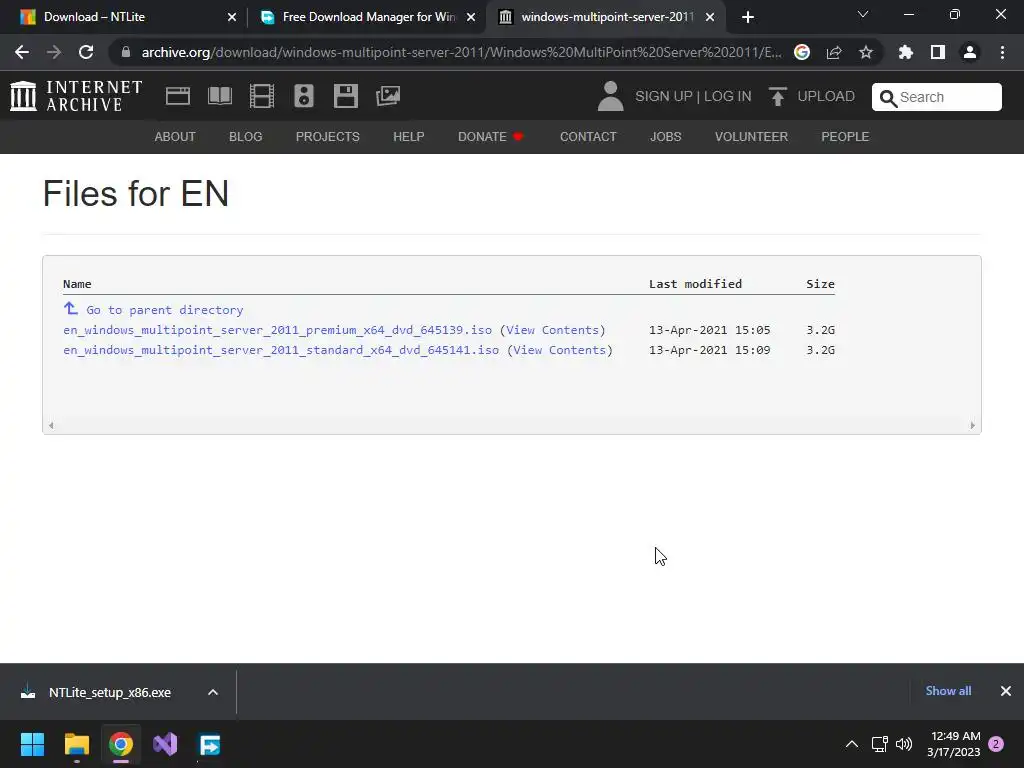Click UPLOAD text link

826,97
